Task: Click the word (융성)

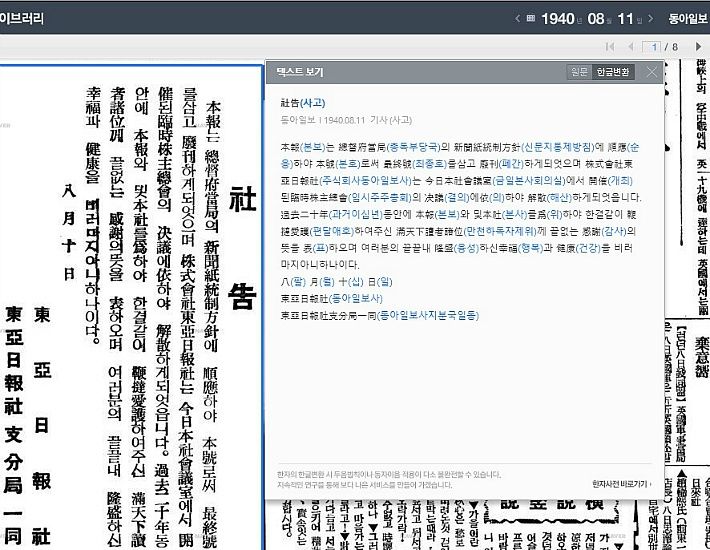Action: 465,248
